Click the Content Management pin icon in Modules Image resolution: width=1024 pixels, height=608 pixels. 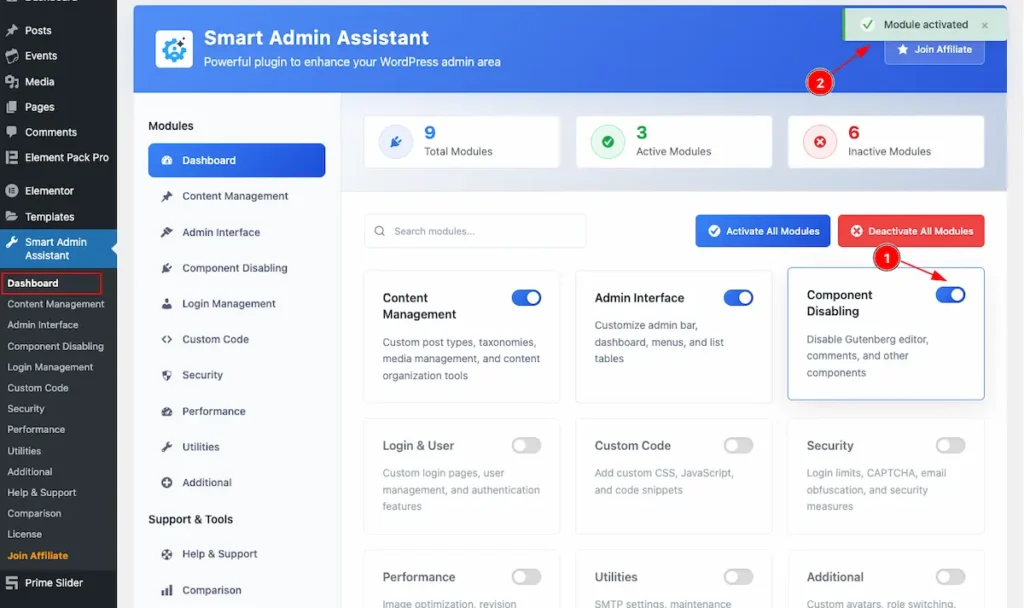[167, 196]
